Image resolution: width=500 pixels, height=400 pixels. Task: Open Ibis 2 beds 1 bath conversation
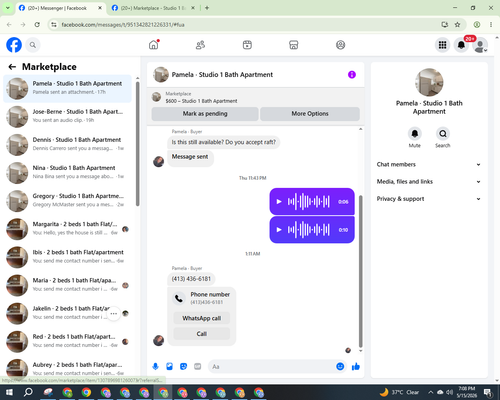[x=67, y=257]
